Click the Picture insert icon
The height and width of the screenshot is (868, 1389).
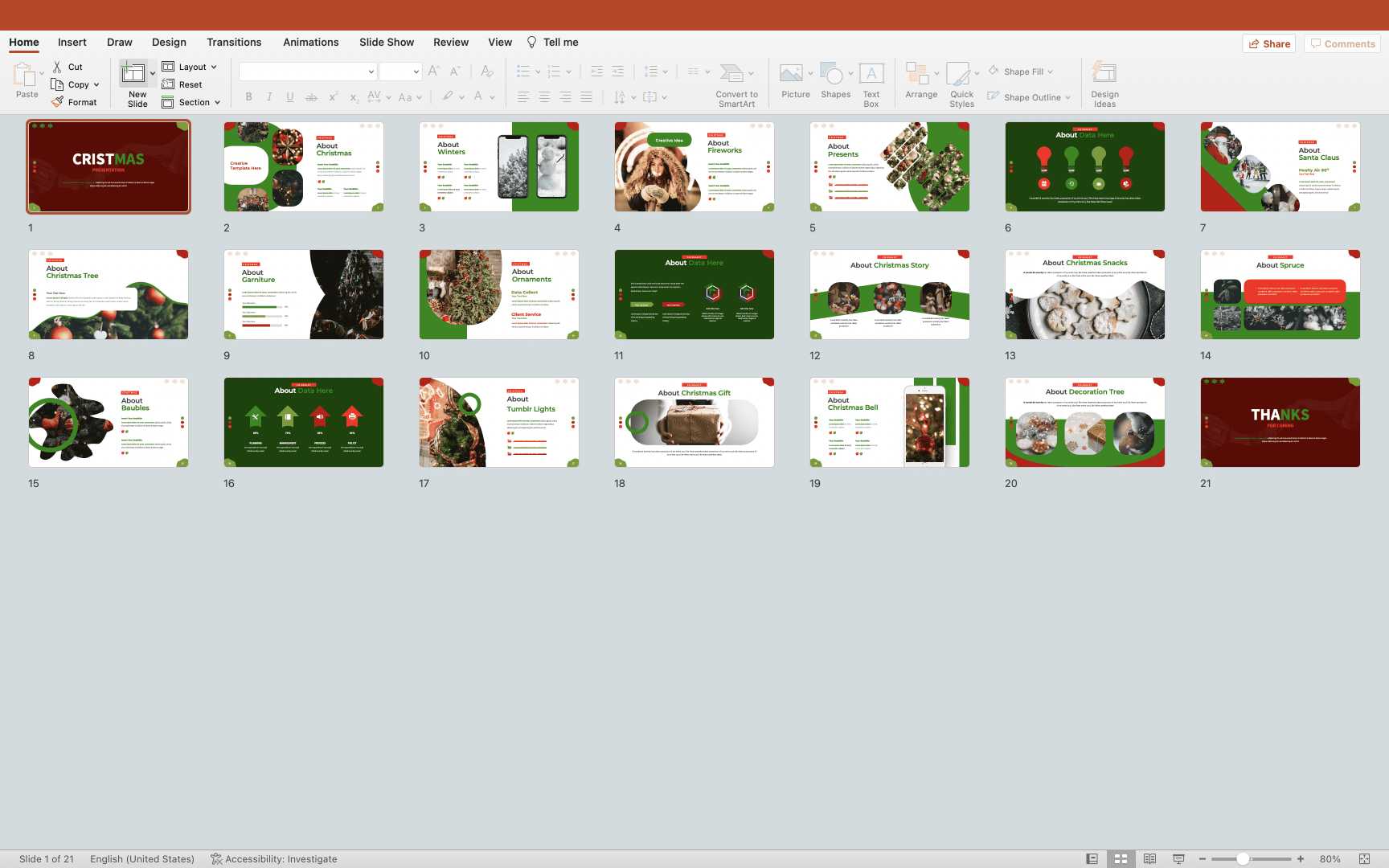pos(791,75)
